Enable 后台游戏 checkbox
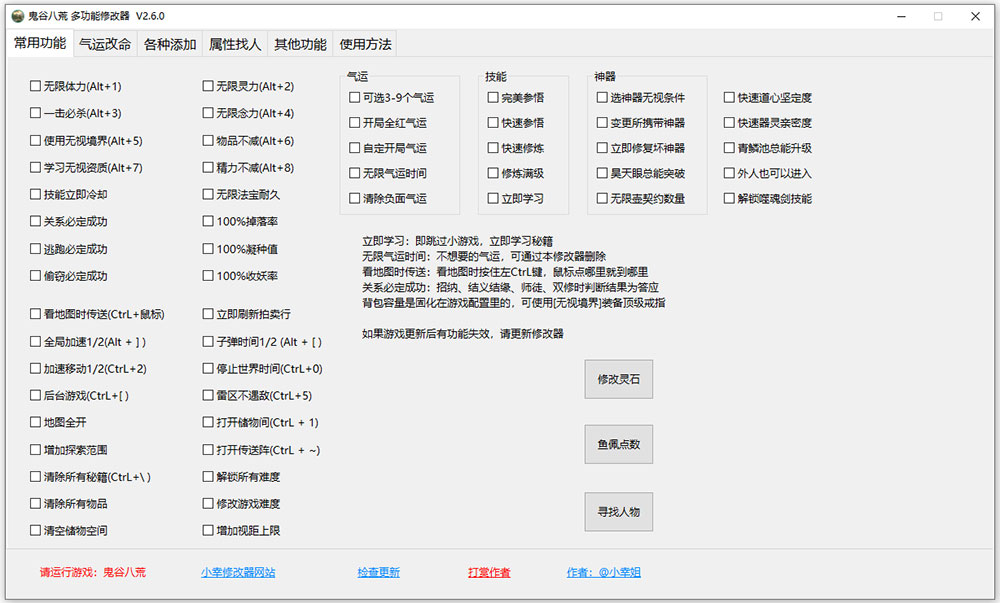The height and width of the screenshot is (603, 1000). 80,396
